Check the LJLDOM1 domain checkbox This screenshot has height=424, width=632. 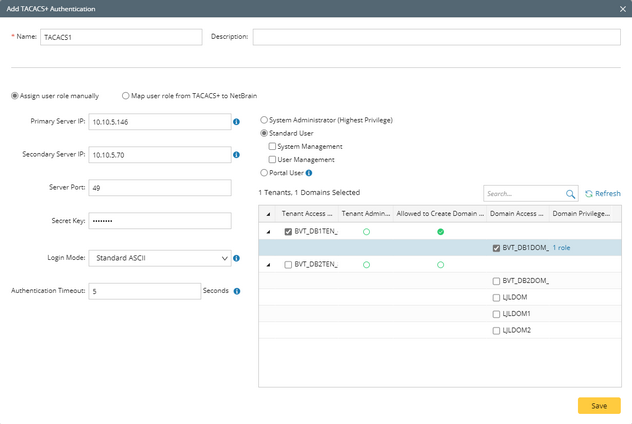pos(496,314)
